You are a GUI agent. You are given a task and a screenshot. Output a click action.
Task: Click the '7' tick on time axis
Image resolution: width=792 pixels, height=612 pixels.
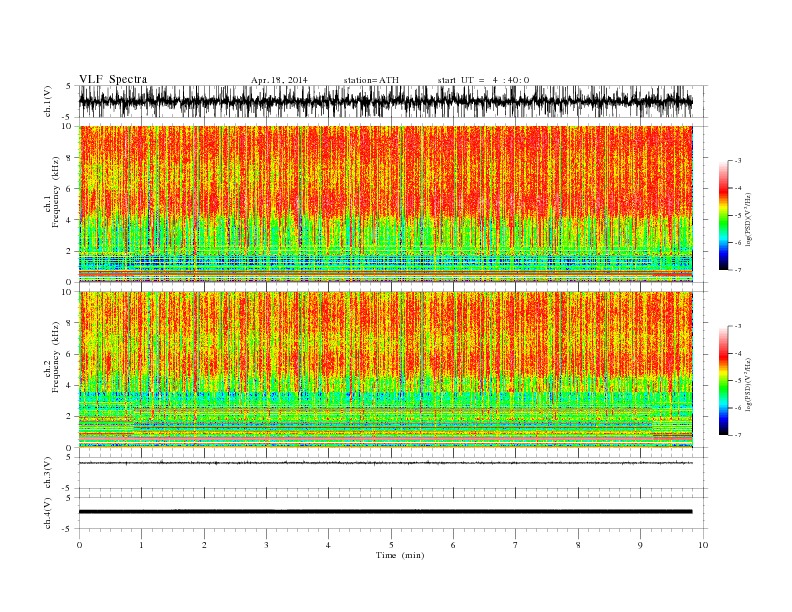(516, 545)
